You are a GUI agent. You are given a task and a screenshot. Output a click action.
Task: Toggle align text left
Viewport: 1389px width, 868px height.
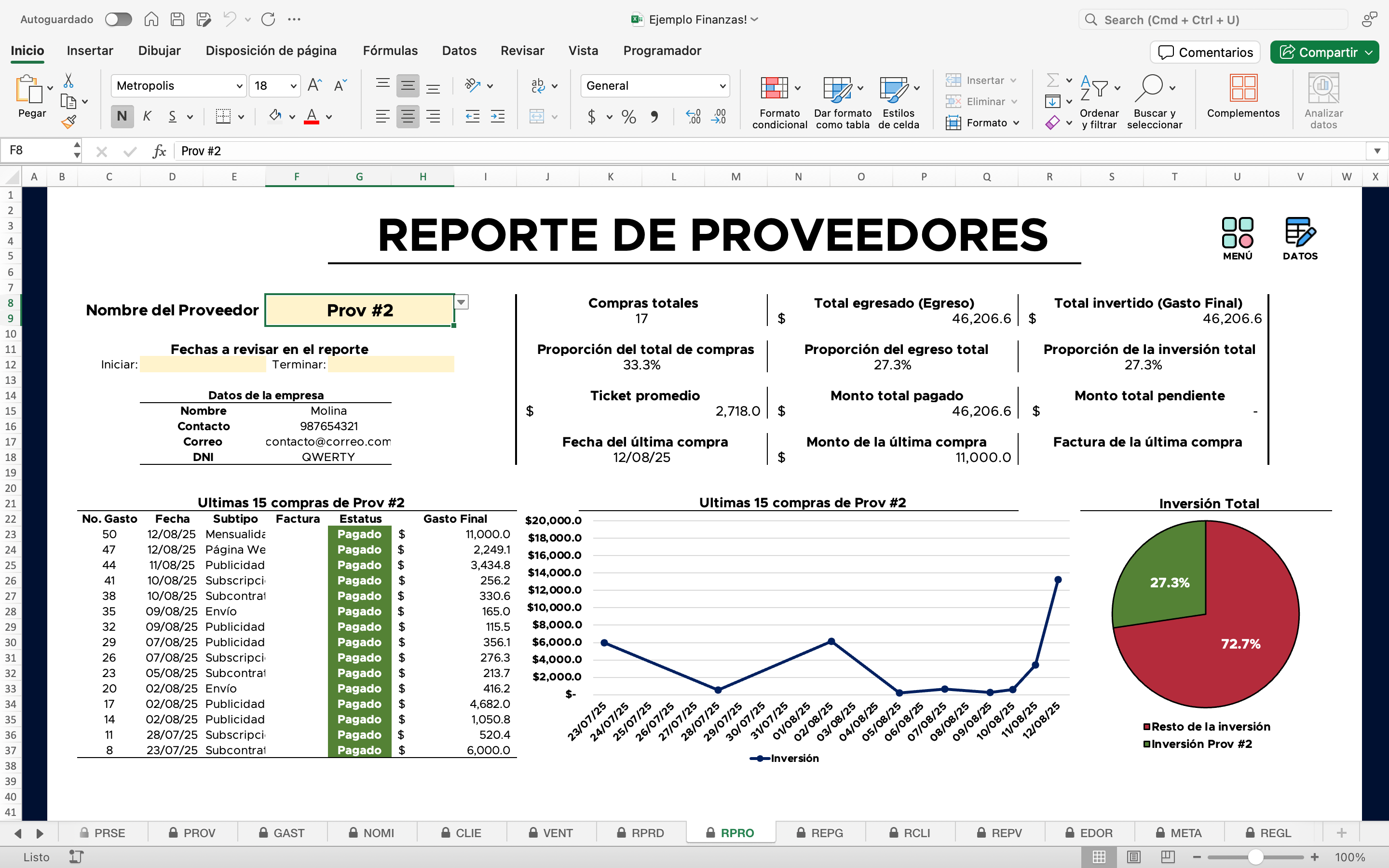point(382,117)
